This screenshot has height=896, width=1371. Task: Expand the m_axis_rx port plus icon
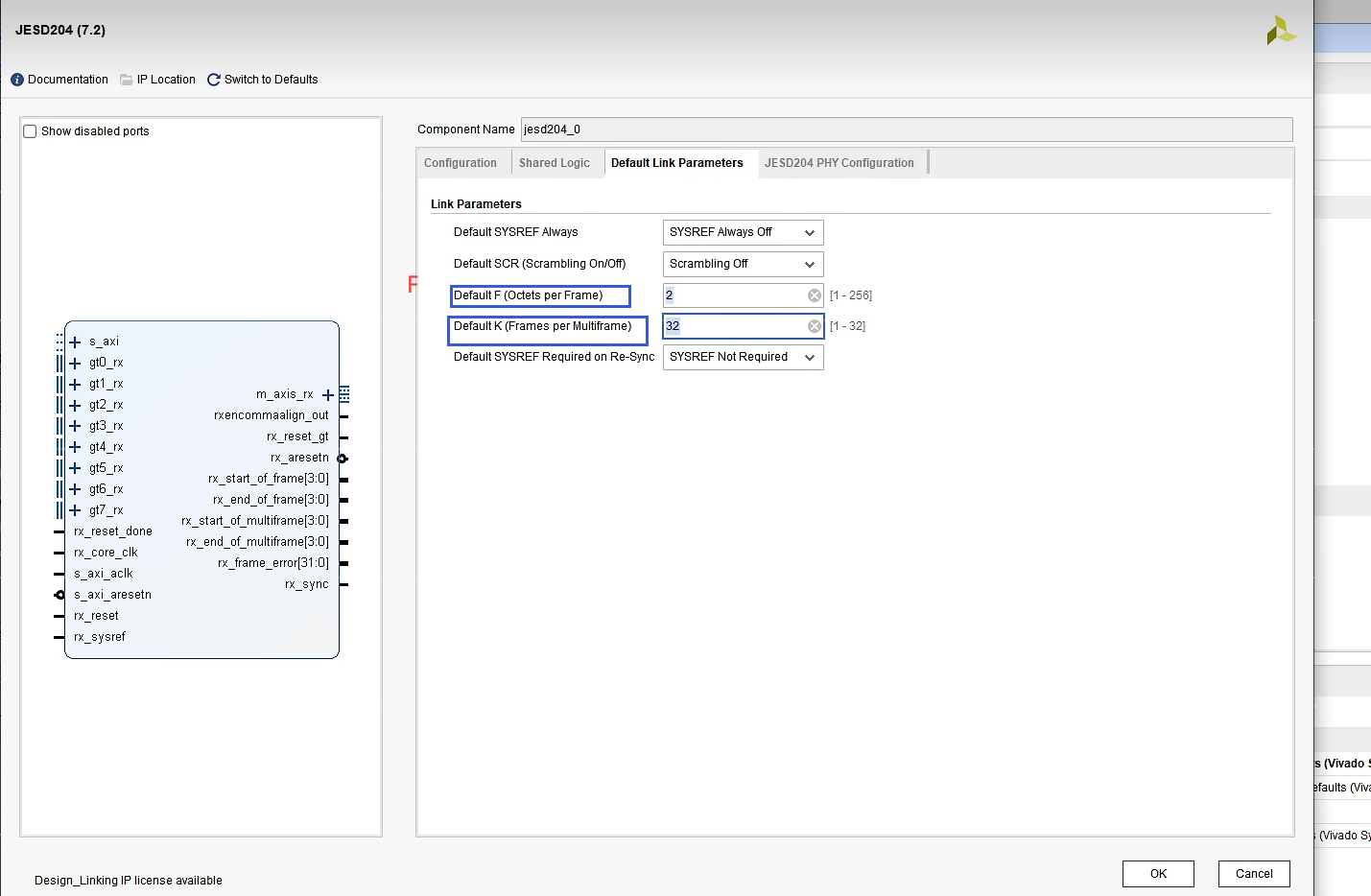click(x=328, y=394)
